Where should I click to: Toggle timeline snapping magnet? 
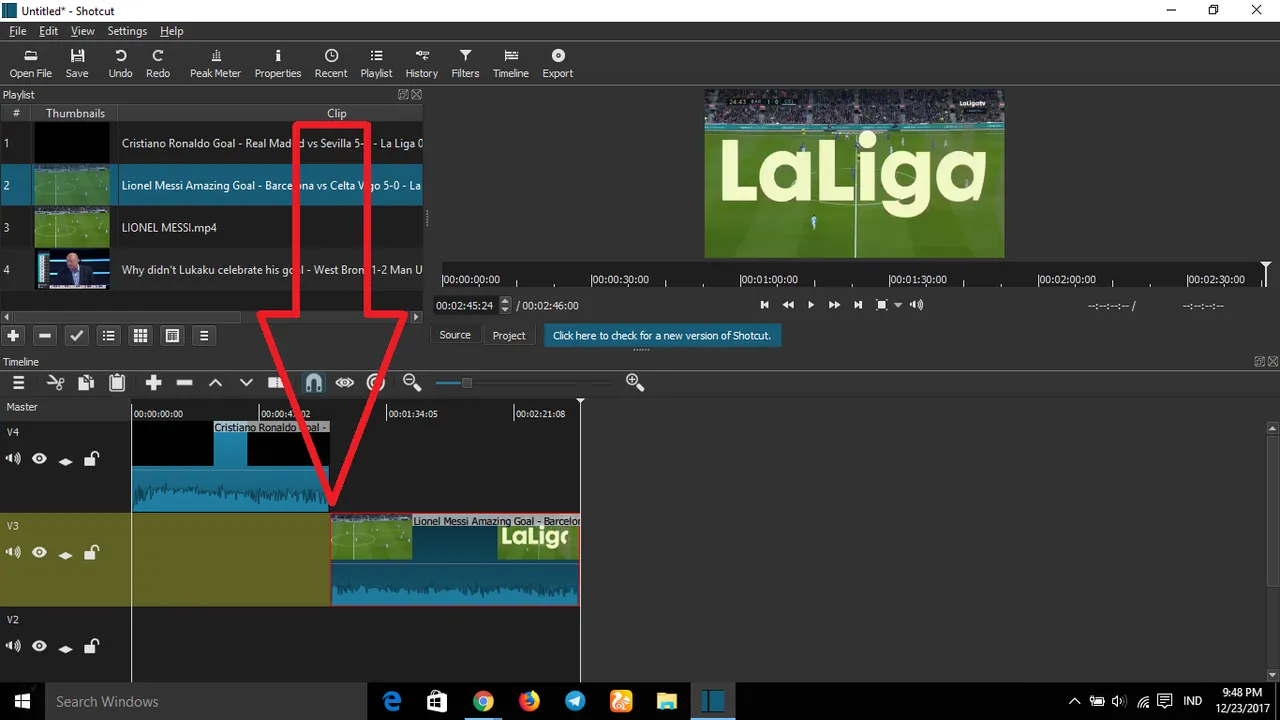(x=313, y=382)
